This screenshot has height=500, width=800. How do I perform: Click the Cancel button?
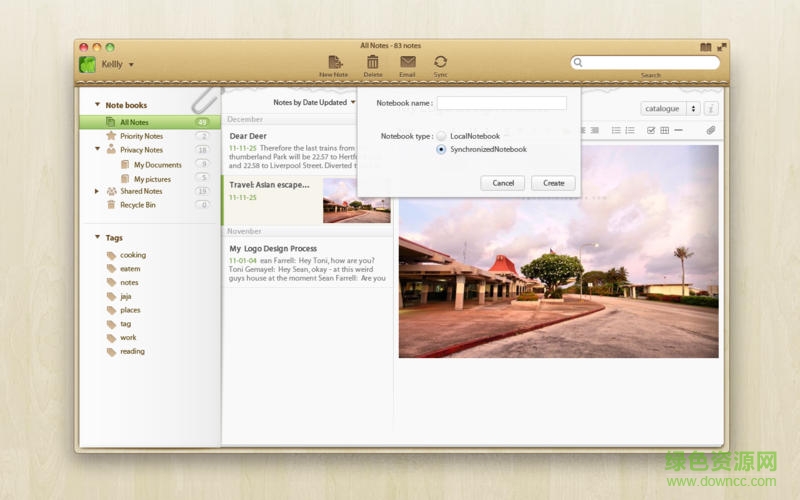(503, 183)
